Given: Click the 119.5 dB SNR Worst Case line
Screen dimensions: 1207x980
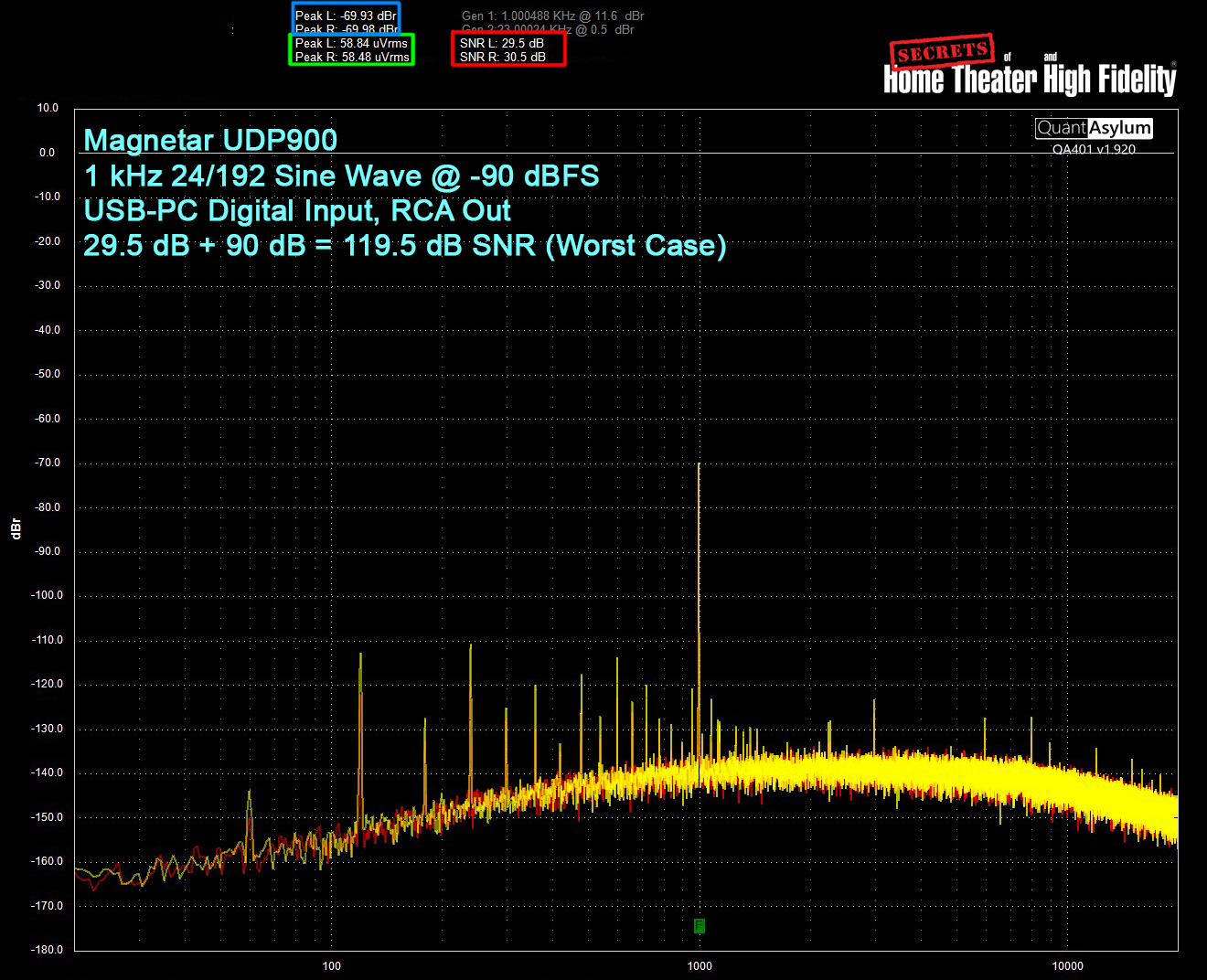Looking at the screenshot, I should point(405,245).
